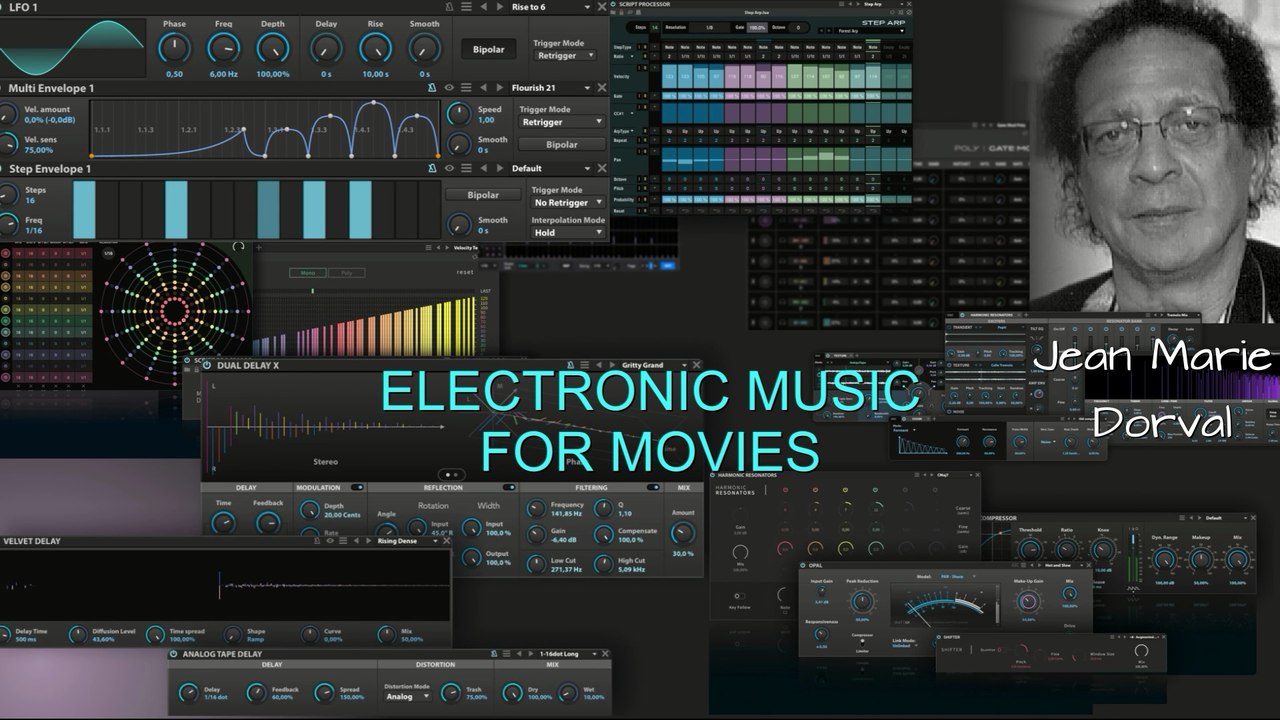
Task: Select previous preset arrow in Multi Envelope 1
Action: (x=484, y=88)
